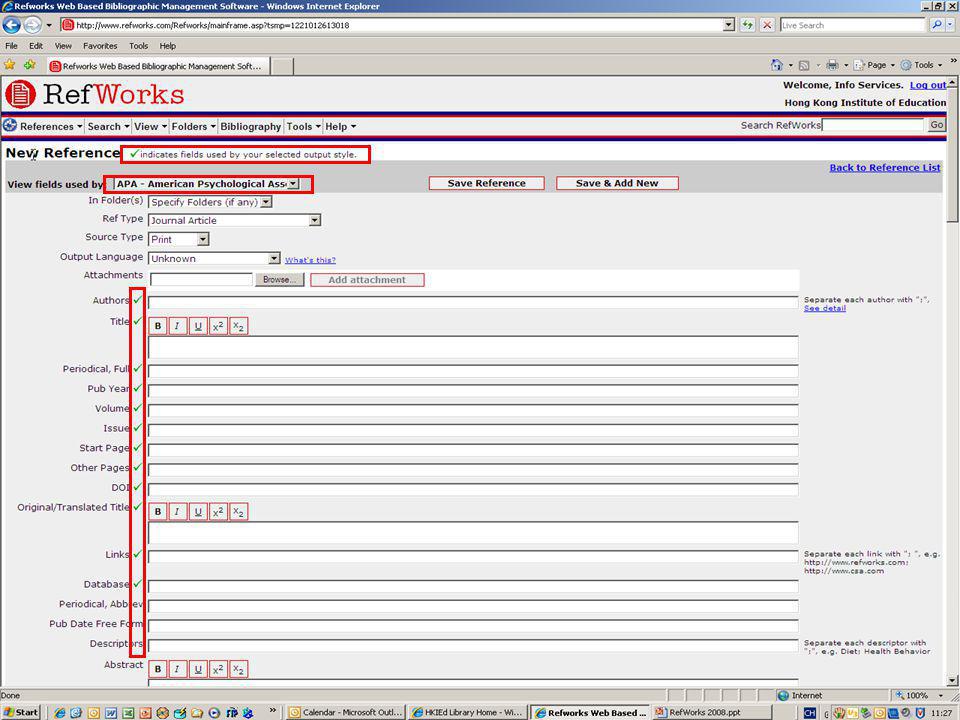Switch to Calendar - Microsoft Outlook taskbar item
Viewport: 960px width, 720px height.
[x=346, y=712]
